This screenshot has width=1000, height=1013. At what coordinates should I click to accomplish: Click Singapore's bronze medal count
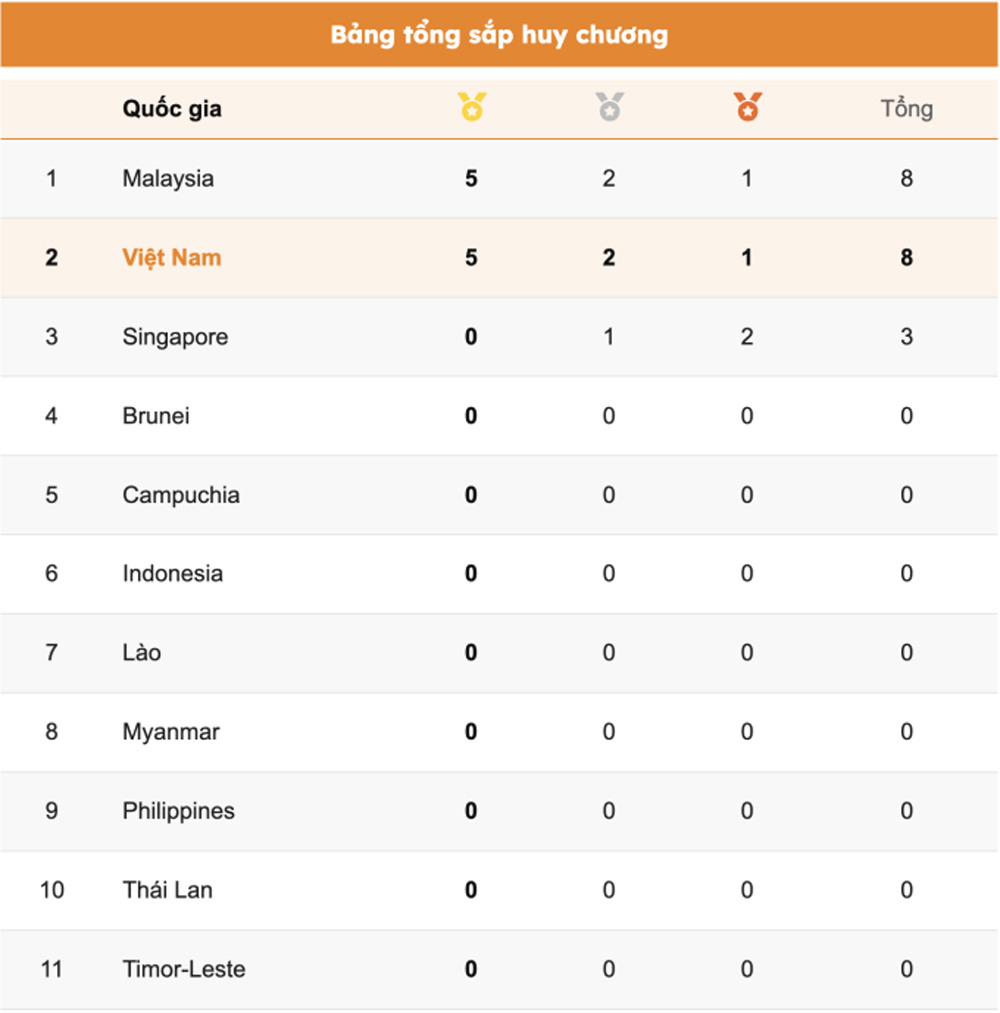click(747, 337)
